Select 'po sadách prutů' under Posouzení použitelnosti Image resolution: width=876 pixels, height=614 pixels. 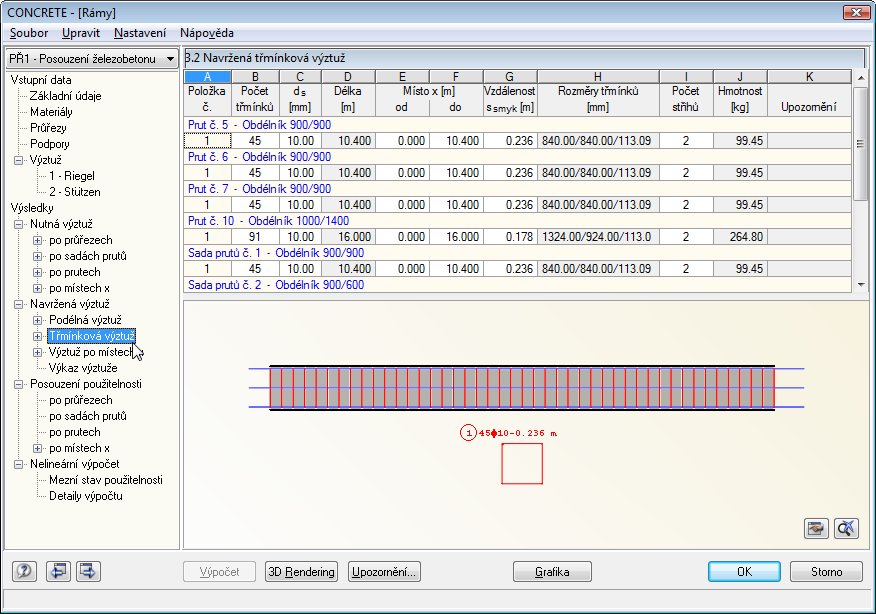[88, 416]
